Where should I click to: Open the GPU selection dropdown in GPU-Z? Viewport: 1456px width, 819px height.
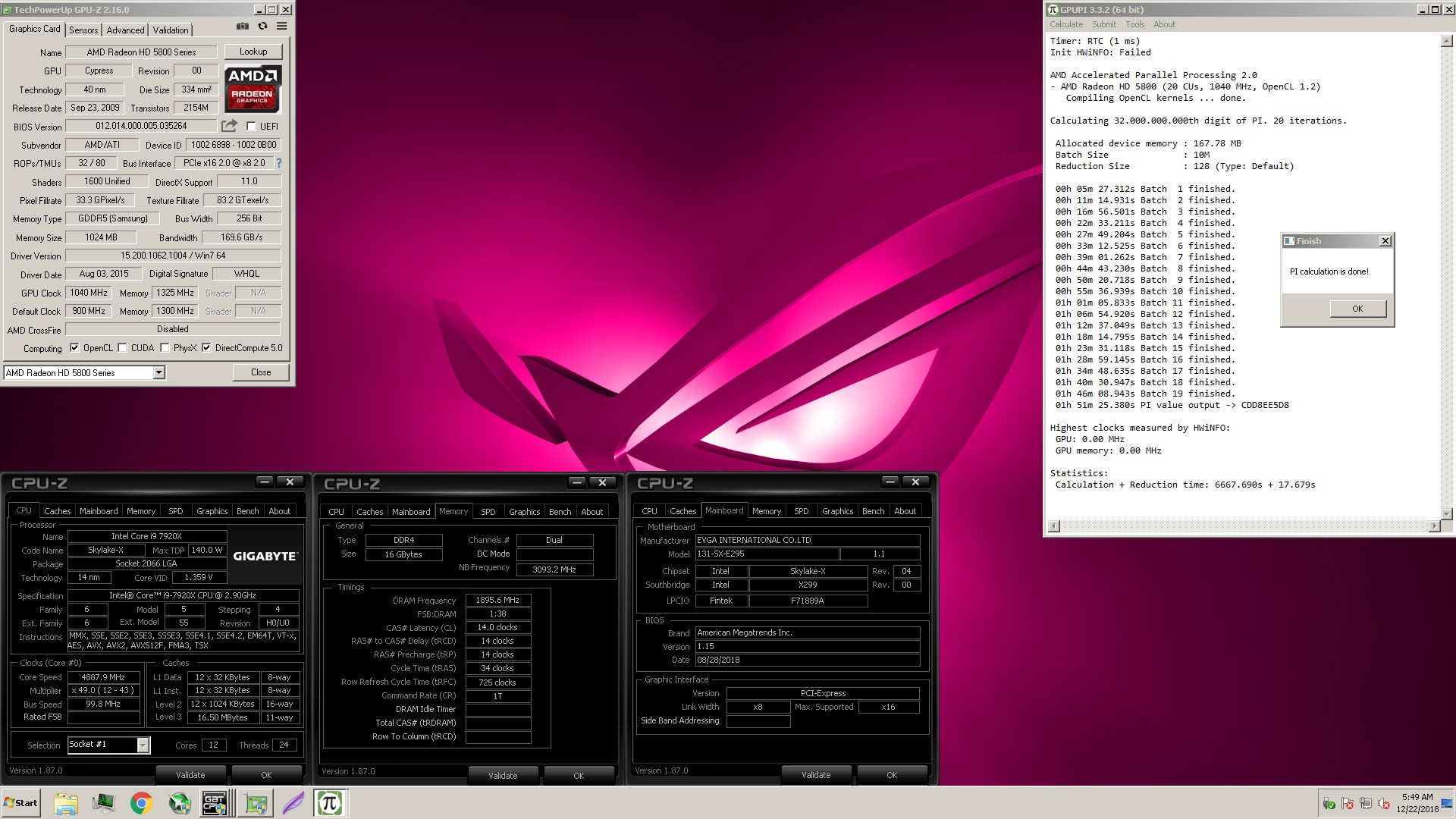(158, 372)
